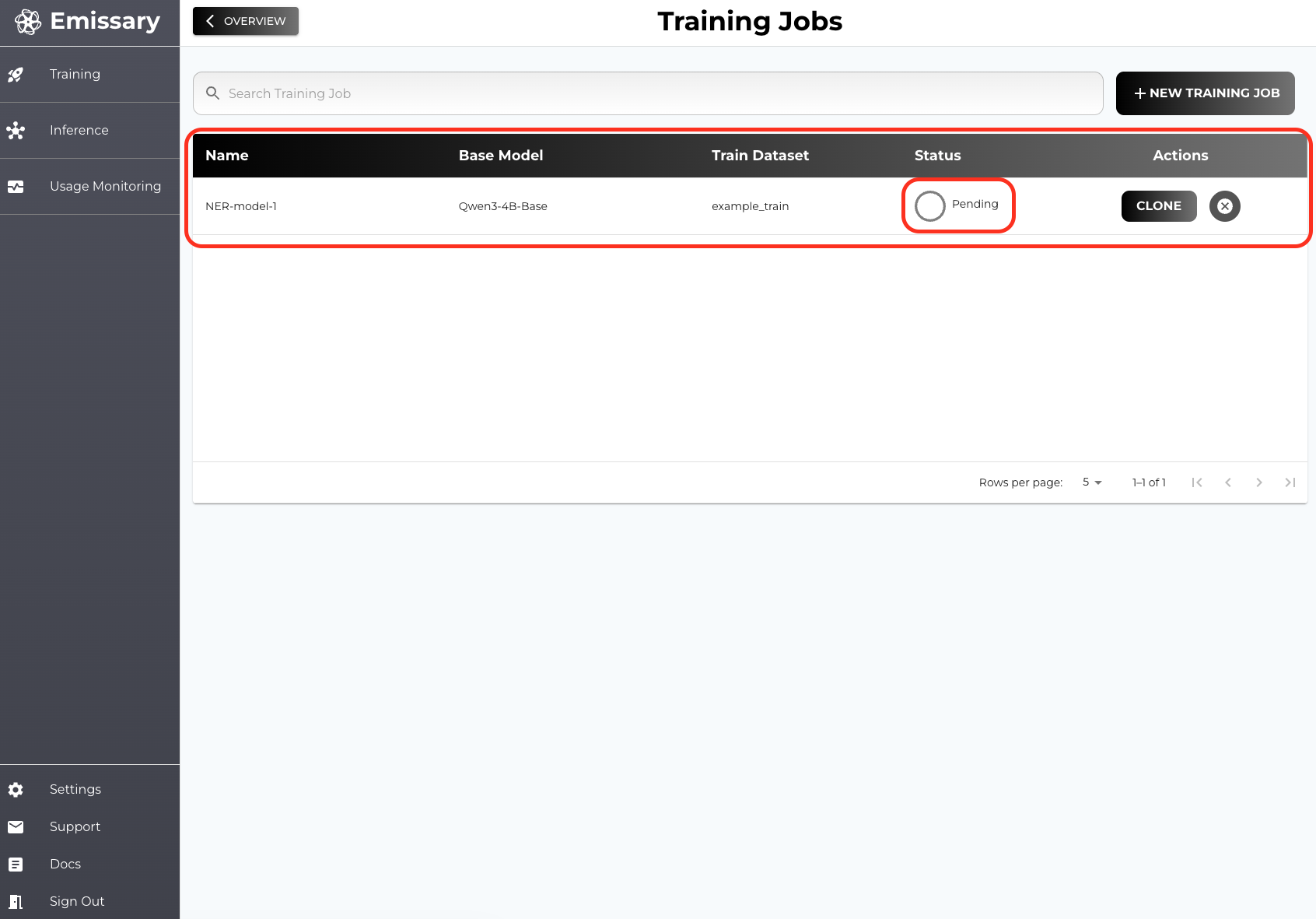The height and width of the screenshot is (919, 1316).
Task: Jump to last page via pagination icon
Action: click(1290, 482)
